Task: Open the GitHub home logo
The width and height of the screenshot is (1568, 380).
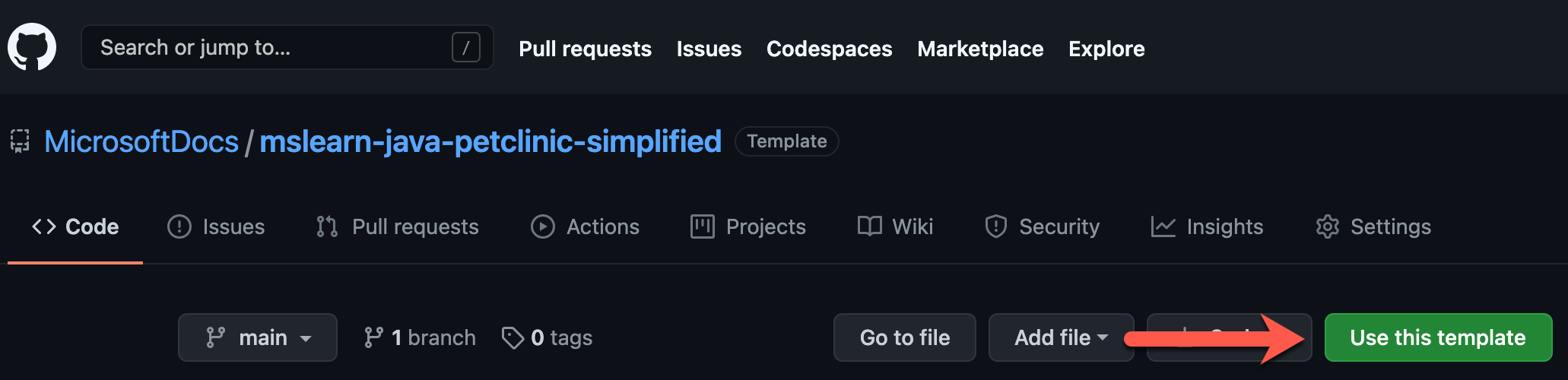Action: 32,47
